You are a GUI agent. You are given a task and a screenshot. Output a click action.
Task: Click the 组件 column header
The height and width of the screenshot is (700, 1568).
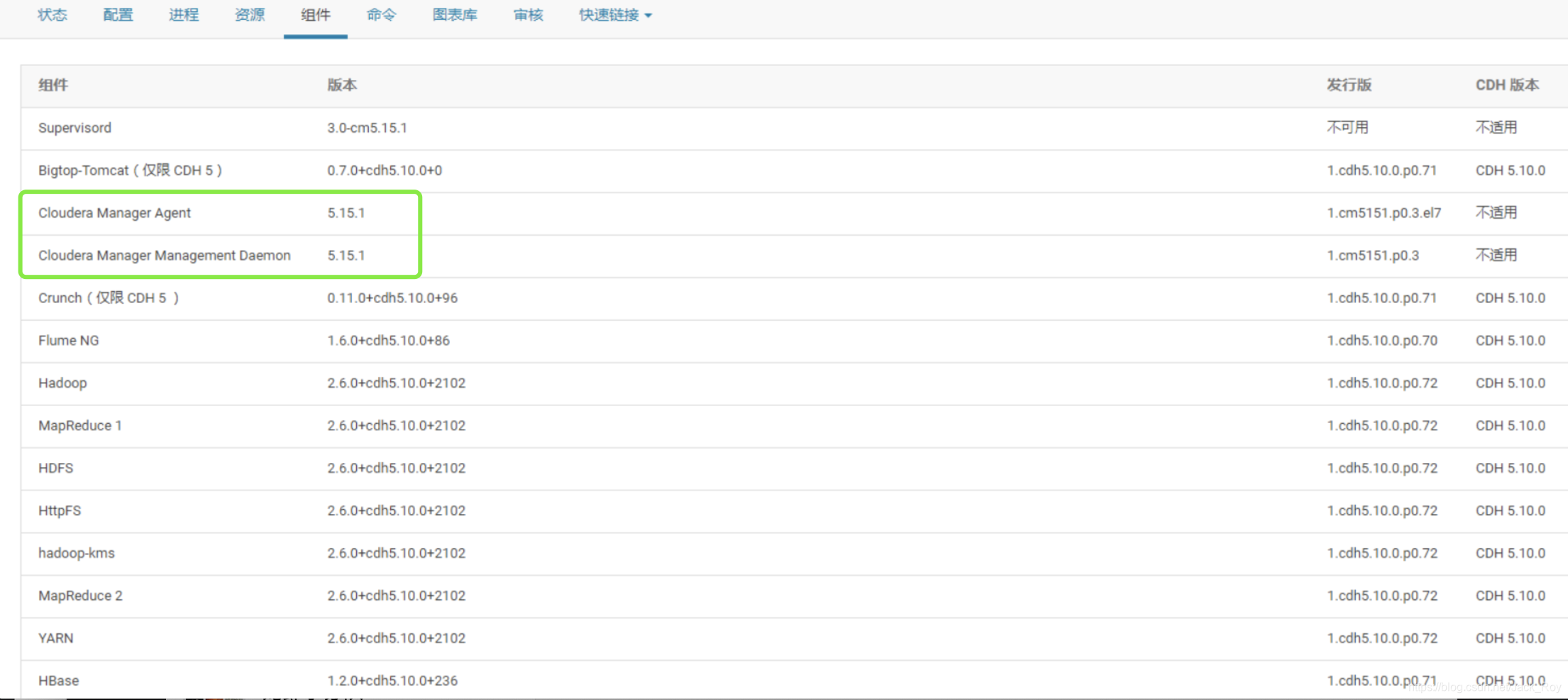(53, 85)
